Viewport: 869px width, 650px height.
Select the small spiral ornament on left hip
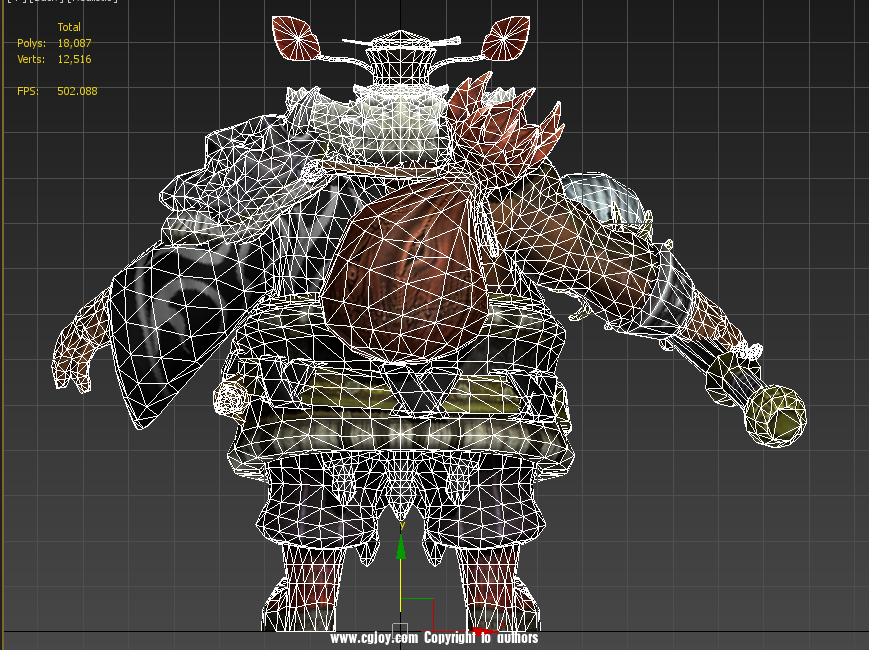[x=230, y=398]
